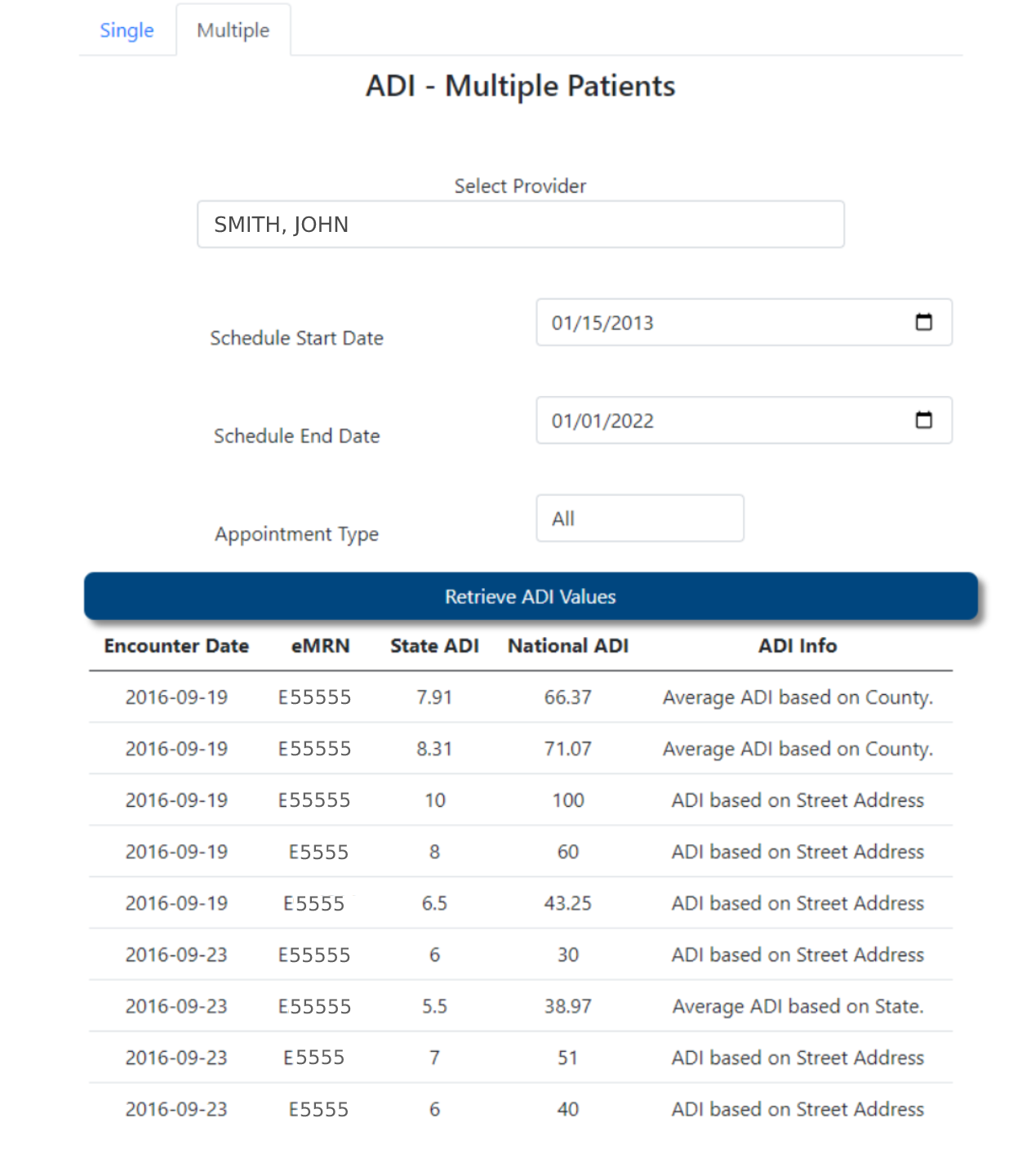1022x1176 pixels.
Task: Click the Schedule Start Date field
Action: pos(718,323)
